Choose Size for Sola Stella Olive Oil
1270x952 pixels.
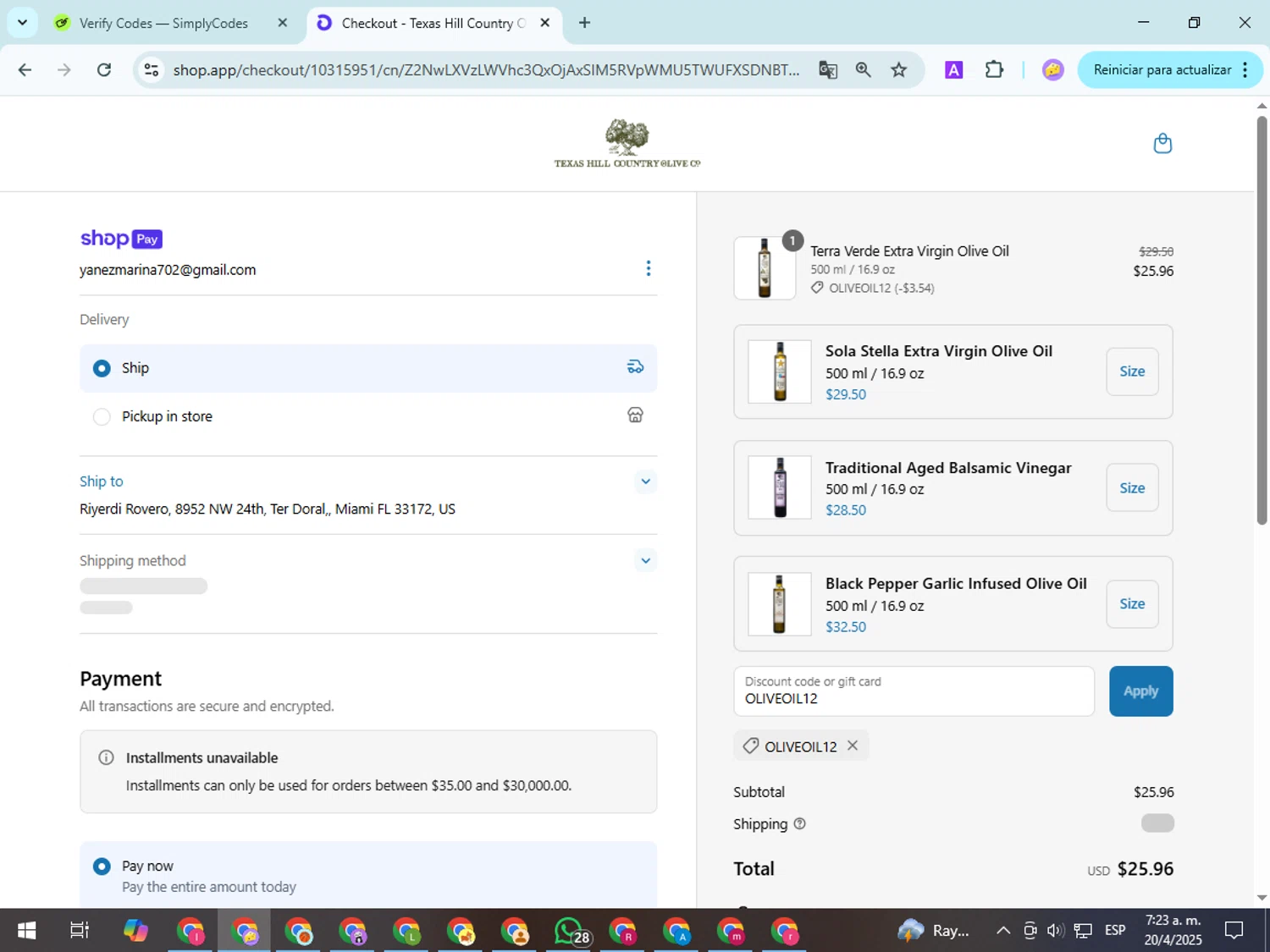click(x=1132, y=371)
